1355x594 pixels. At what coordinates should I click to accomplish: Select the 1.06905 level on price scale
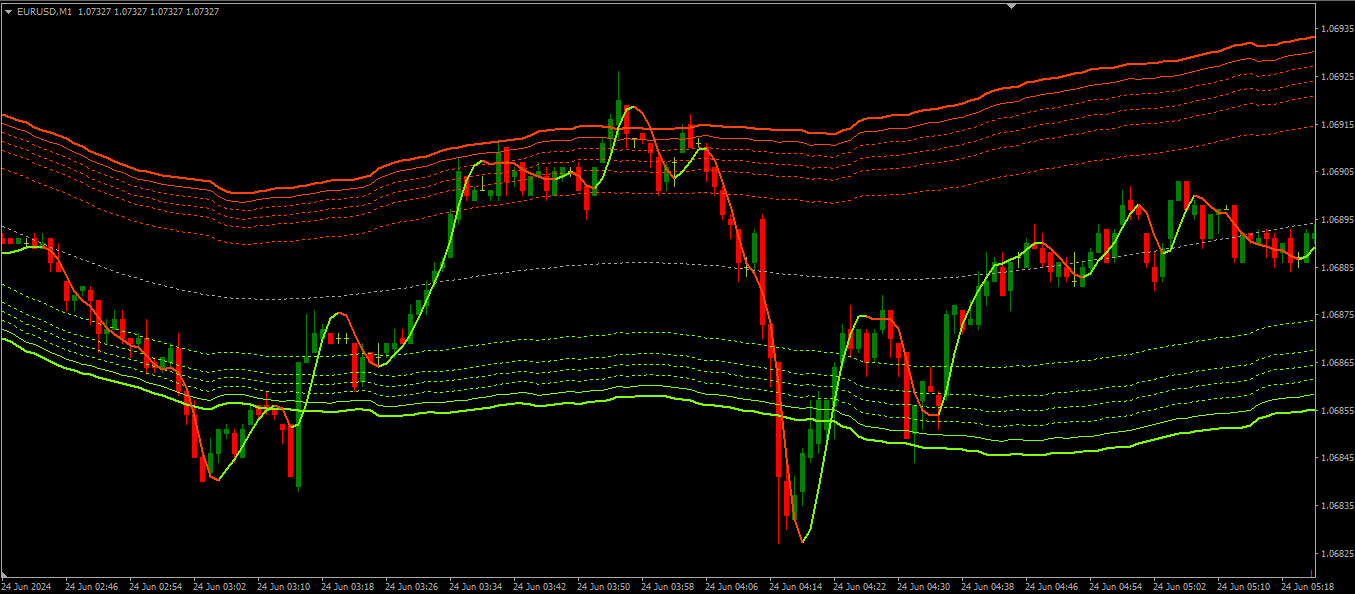click(x=1334, y=172)
